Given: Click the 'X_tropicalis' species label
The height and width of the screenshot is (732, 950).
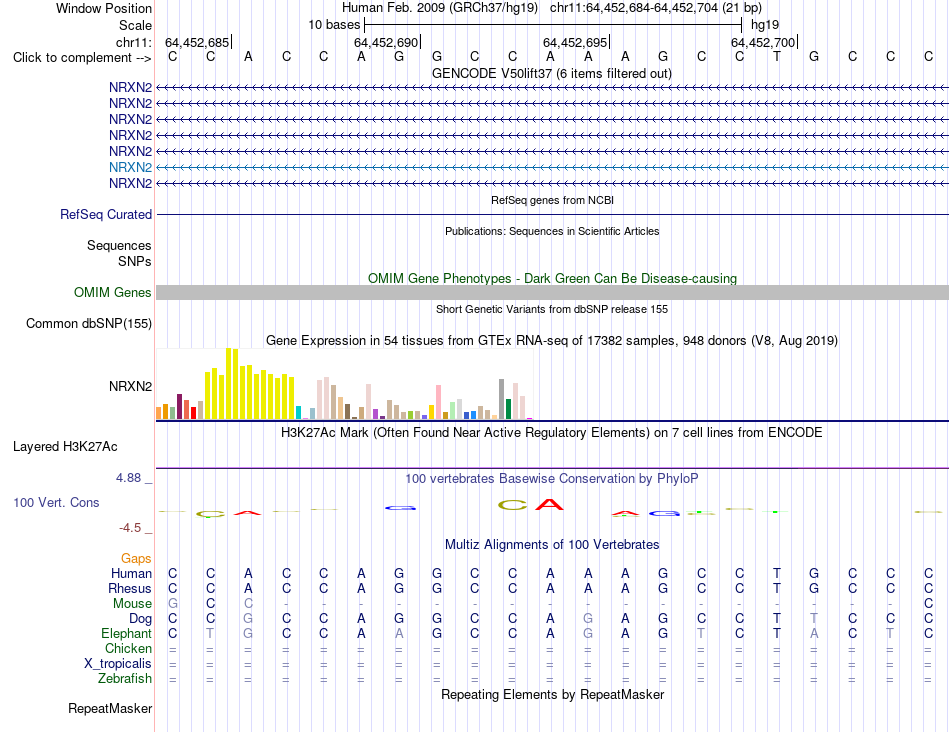Looking at the screenshot, I should coord(118,664).
